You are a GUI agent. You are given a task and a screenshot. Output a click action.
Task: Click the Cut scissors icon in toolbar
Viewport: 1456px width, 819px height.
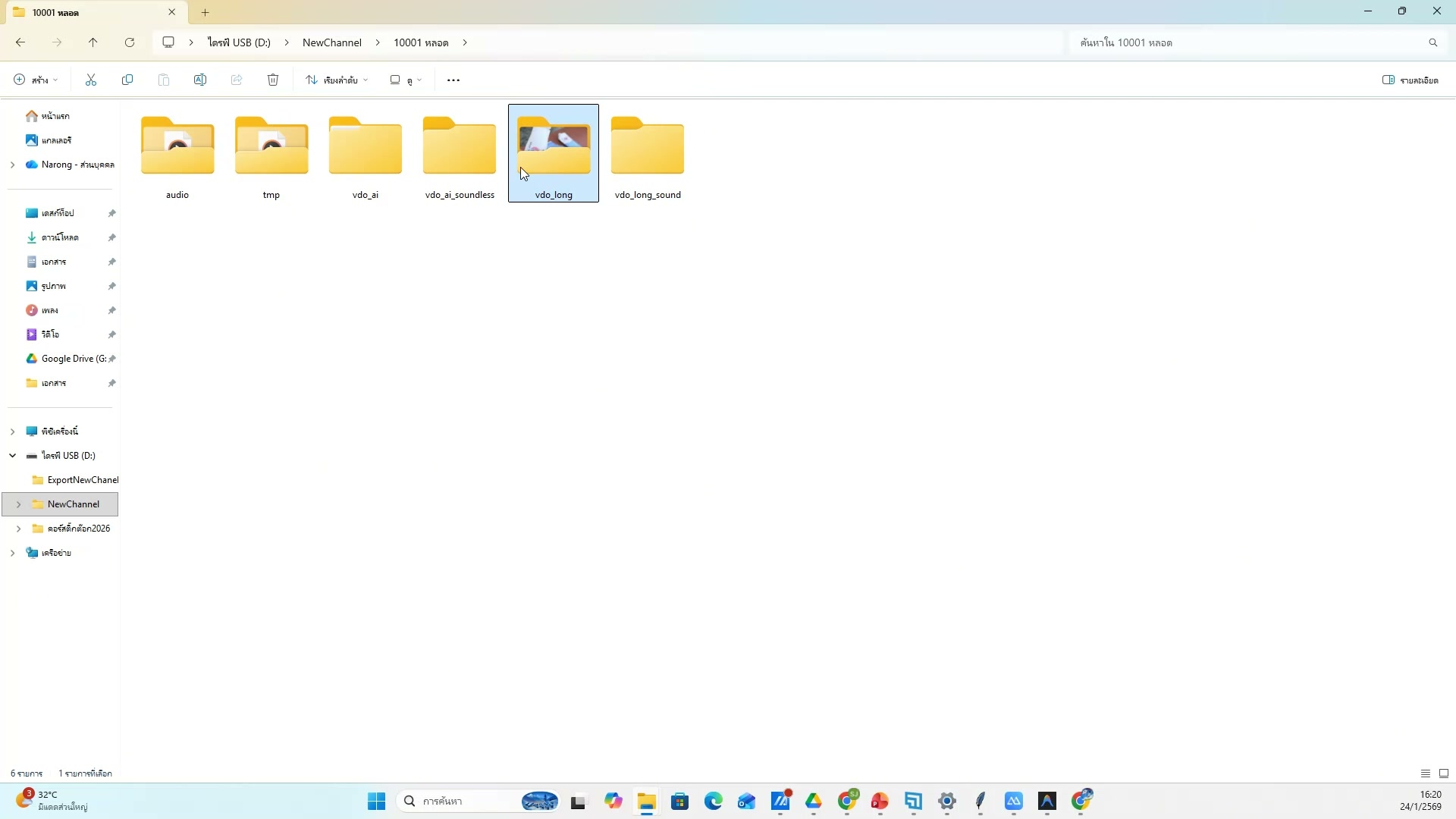pyautogui.click(x=91, y=80)
